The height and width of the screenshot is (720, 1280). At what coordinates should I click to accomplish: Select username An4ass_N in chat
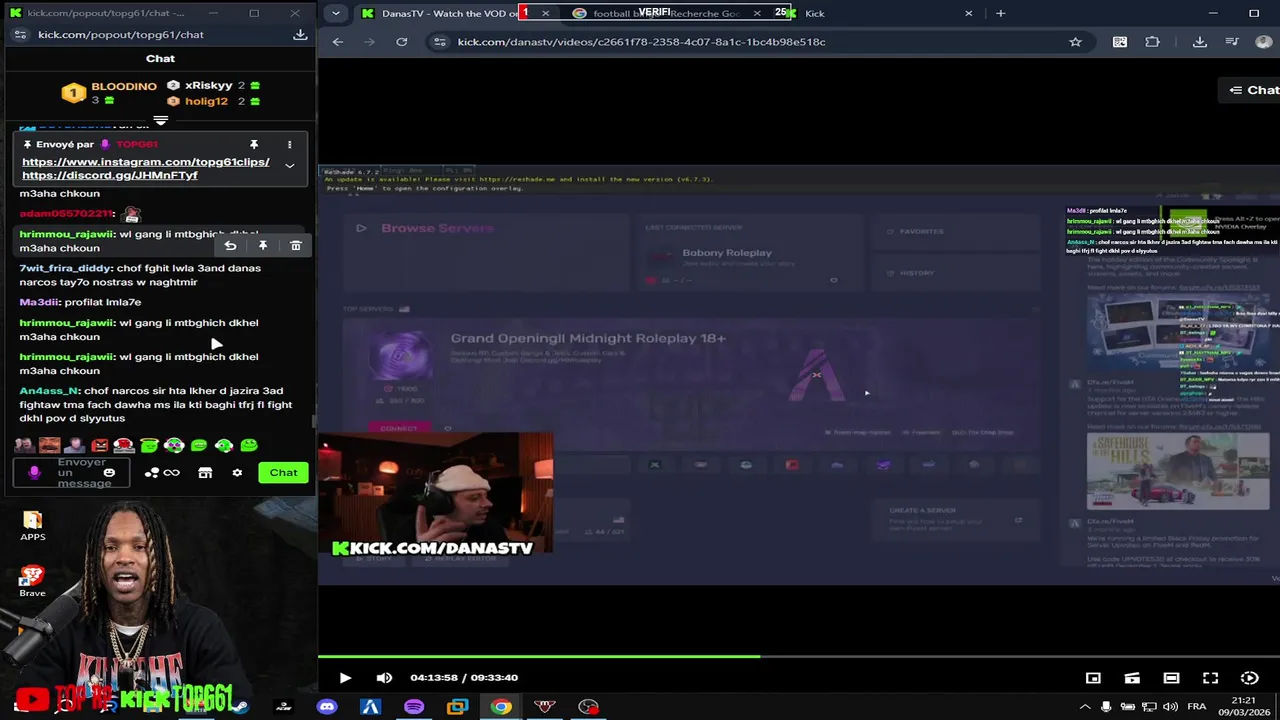(50, 391)
